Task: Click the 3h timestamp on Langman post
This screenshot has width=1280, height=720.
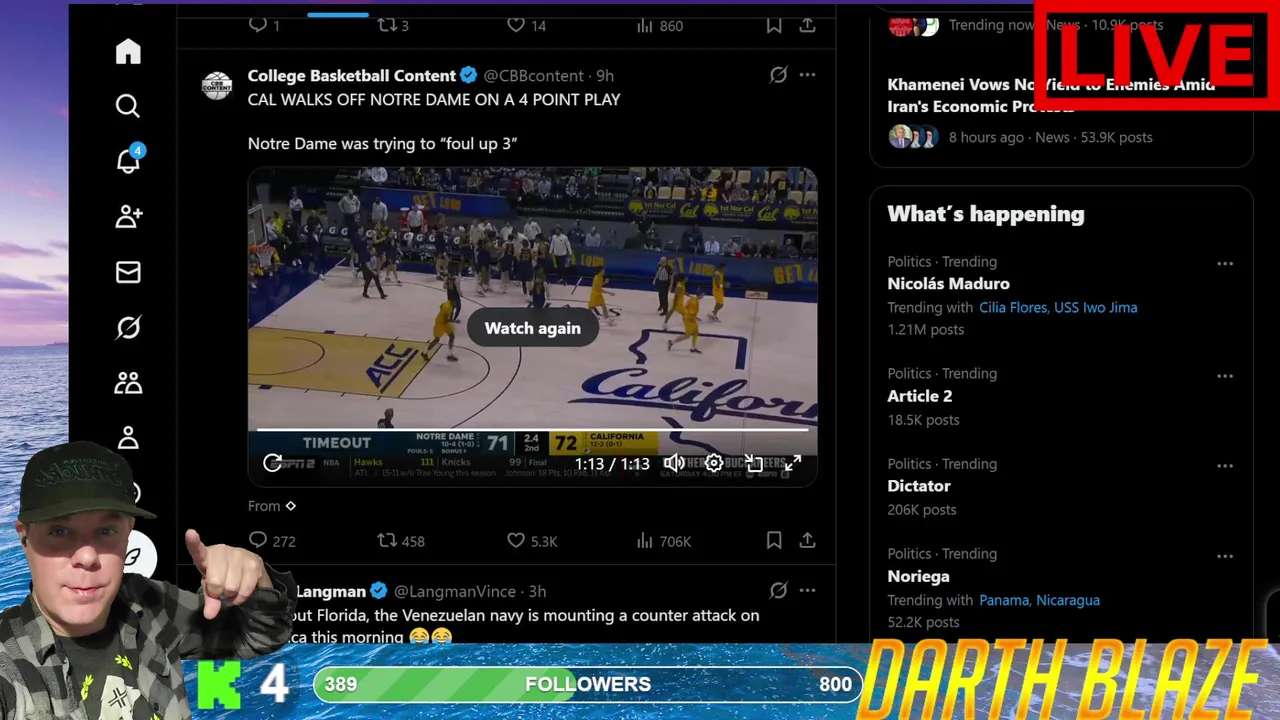Action: pos(537,591)
